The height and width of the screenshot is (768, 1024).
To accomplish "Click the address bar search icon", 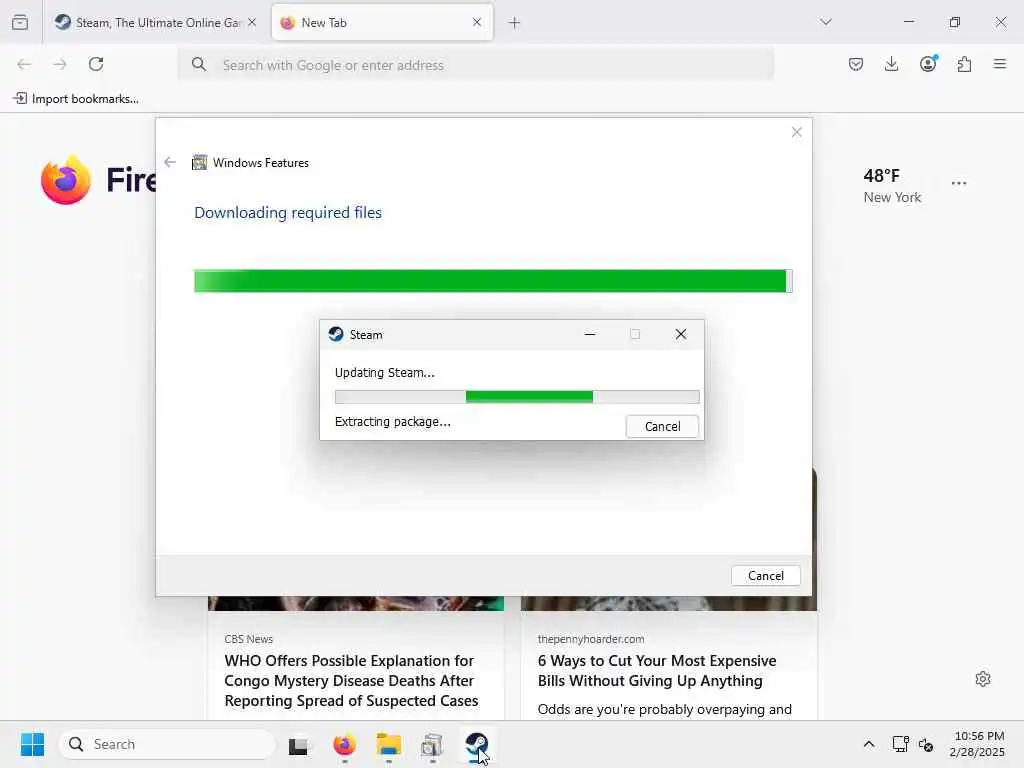I will pyautogui.click(x=199, y=65).
